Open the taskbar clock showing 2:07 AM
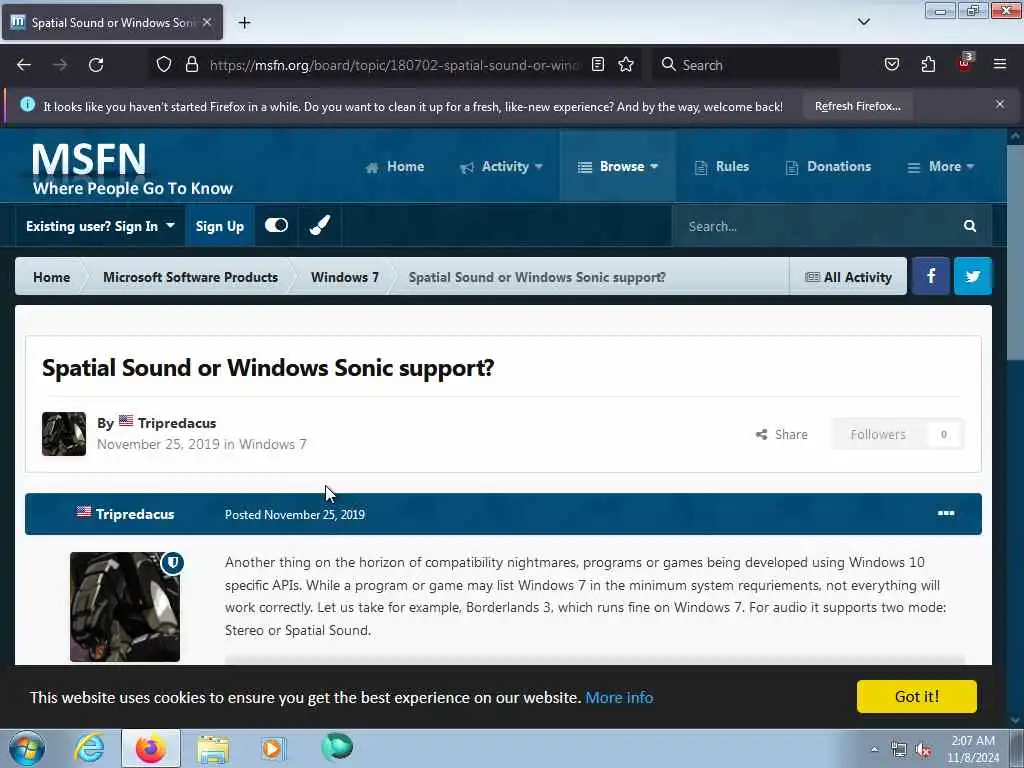This screenshot has width=1024, height=768. [x=972, y=749]
